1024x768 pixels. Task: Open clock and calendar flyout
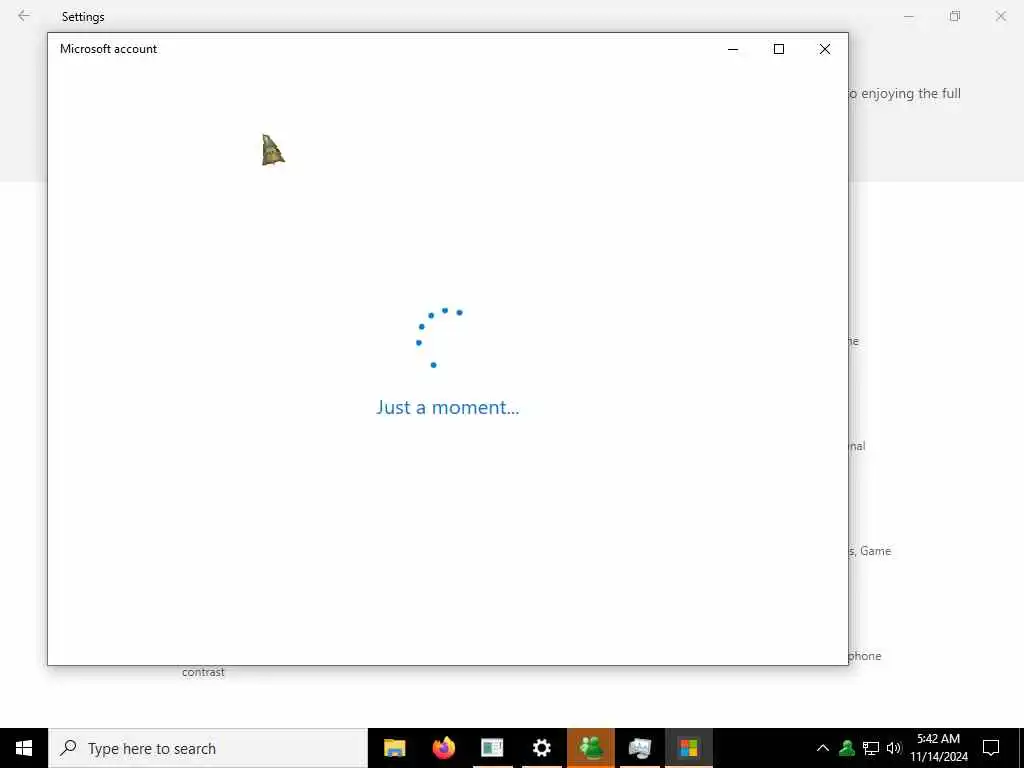(939, 748)
